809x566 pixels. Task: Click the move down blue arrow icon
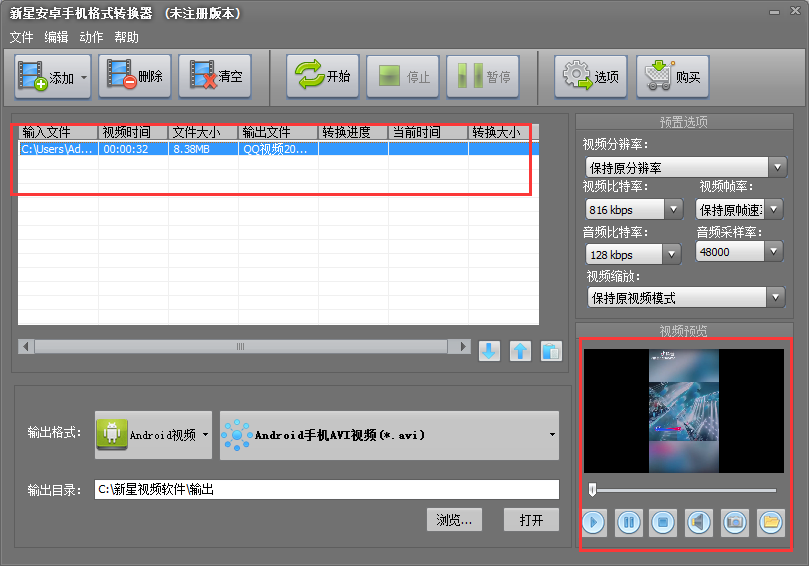point(489,351)
